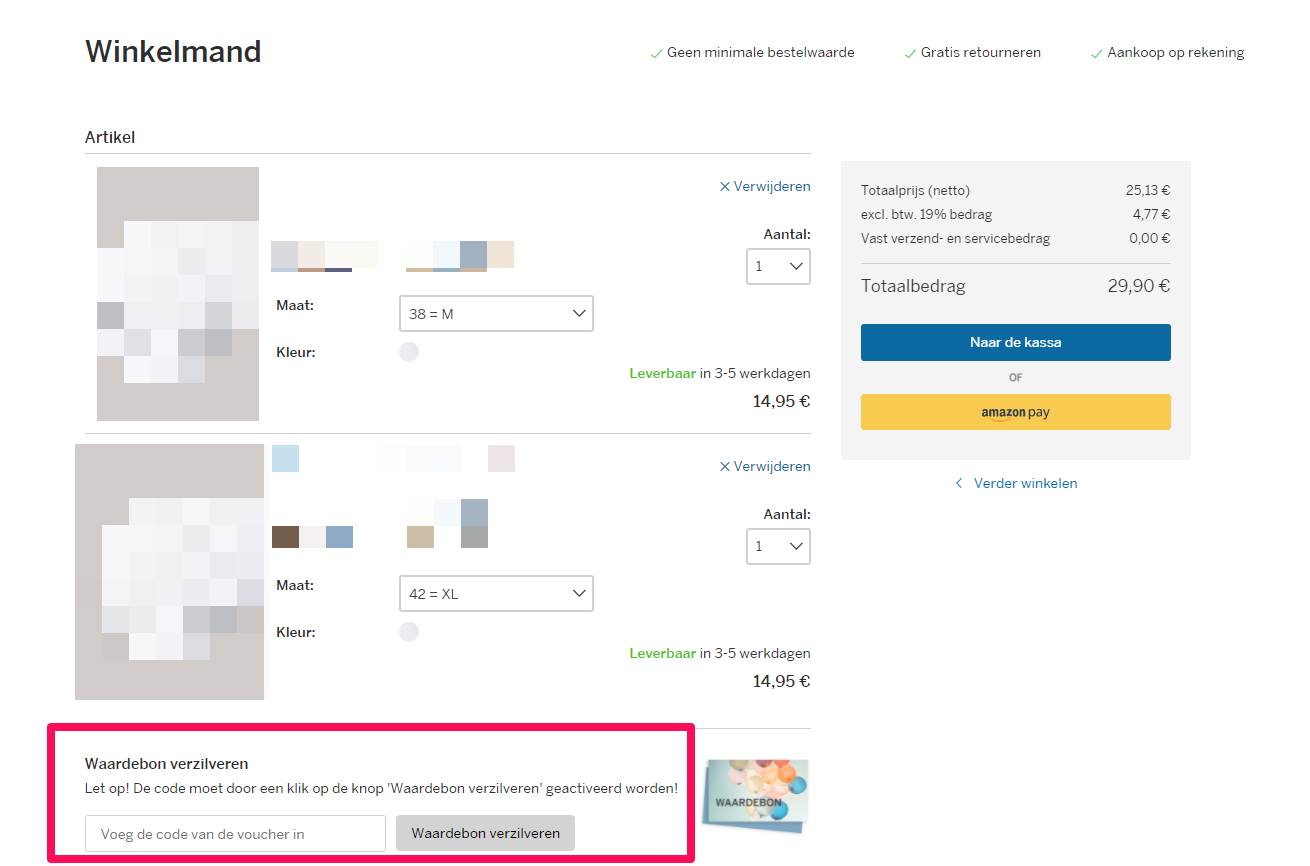Click the Gratis retourneren text
The height and width of the screenshot is (866, 1310).
pyautogui.click(x=981, y=52)
